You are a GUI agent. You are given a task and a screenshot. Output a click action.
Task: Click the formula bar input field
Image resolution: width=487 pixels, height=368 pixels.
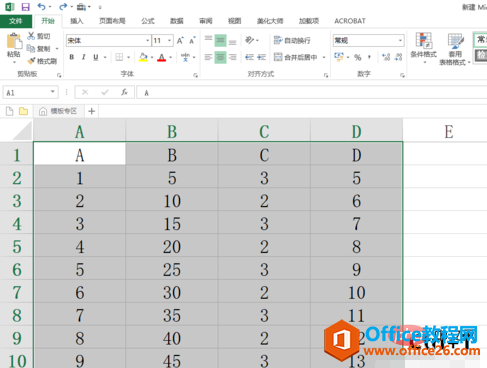(312, 92)
